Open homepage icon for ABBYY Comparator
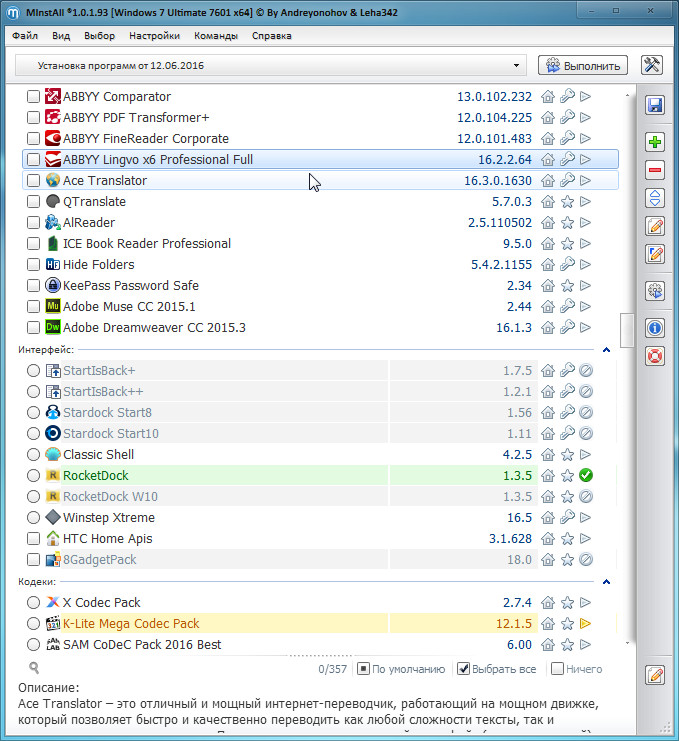Image resolution: width=679 pixels, height=741 pixels. 548,96
